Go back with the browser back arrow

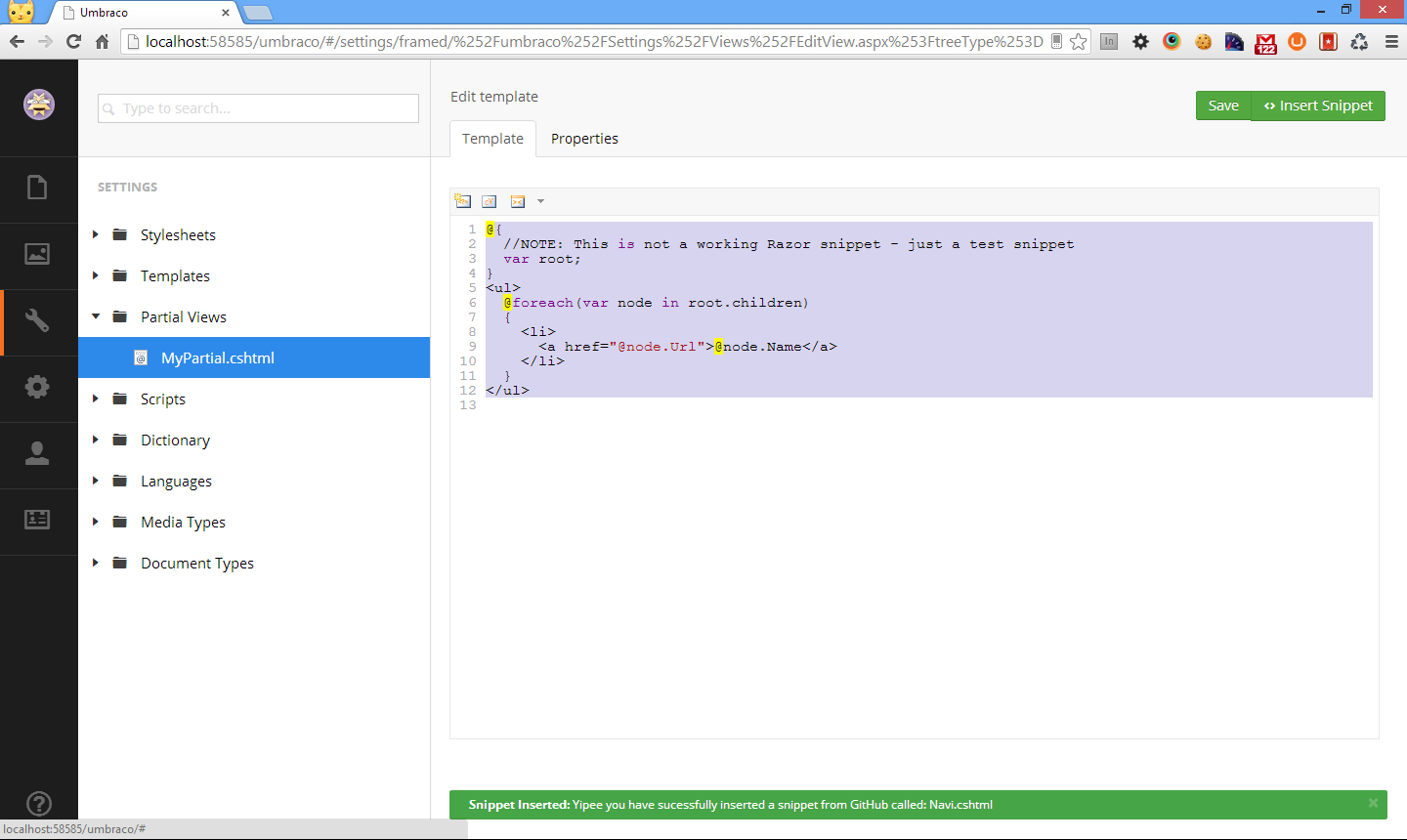17,41
